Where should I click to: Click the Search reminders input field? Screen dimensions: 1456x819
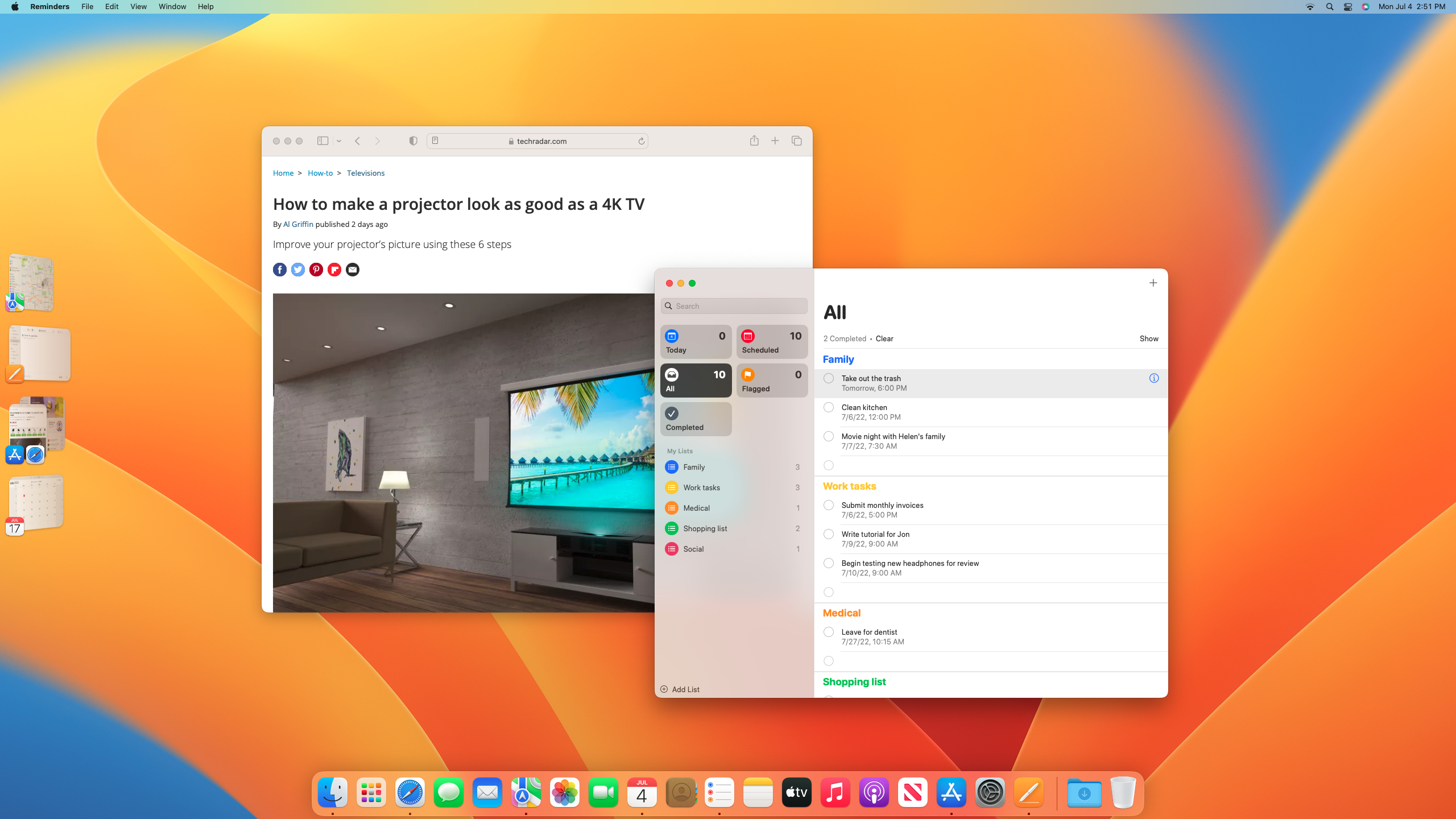(735, 306)
